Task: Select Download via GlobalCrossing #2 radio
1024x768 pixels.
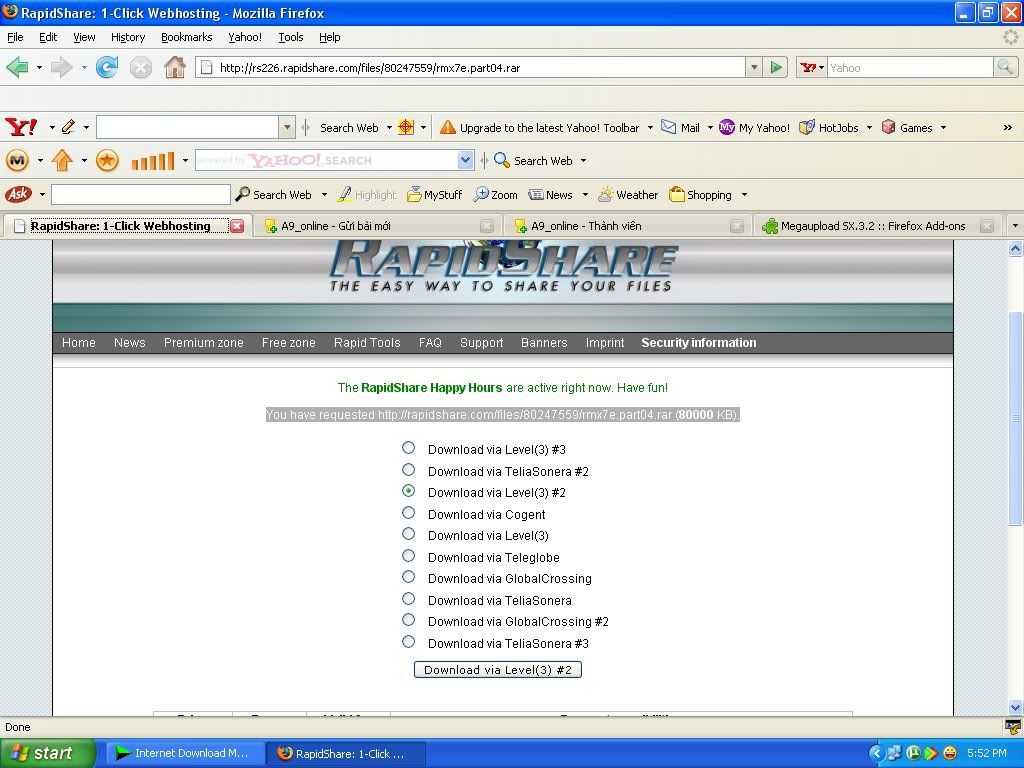Action: pos(408,620)
